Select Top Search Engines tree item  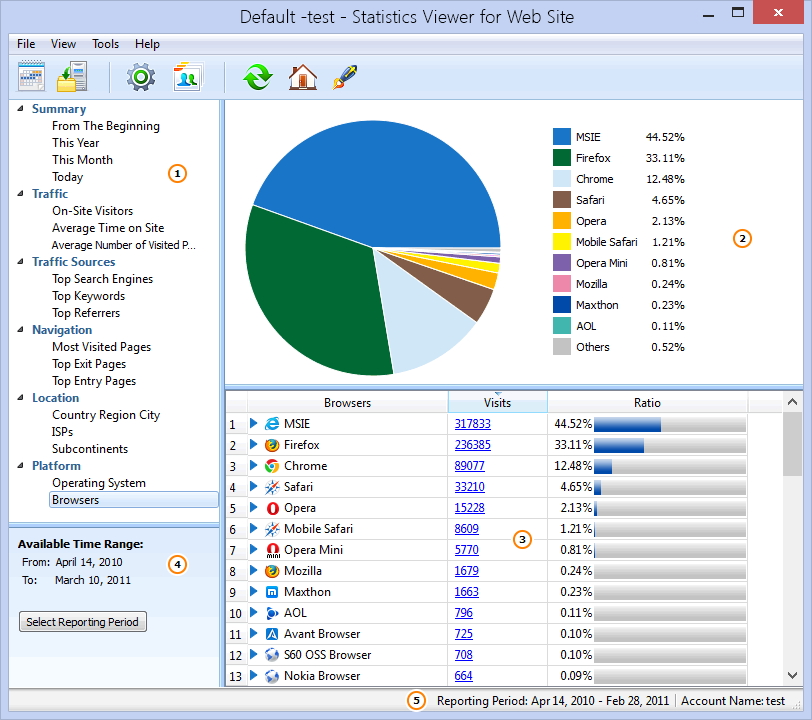[103, 279]
